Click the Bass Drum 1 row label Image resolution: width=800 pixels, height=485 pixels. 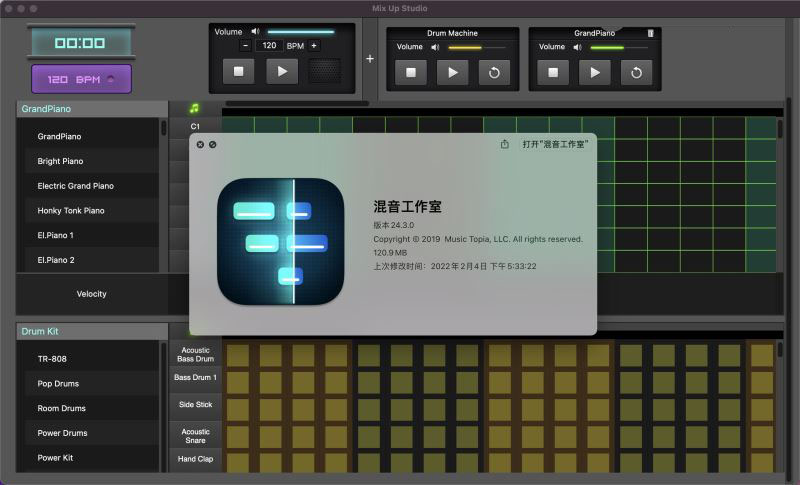pyautogui.click(x=195, y=377)
